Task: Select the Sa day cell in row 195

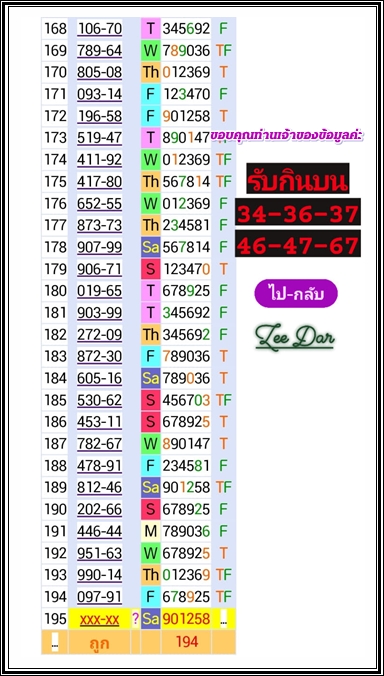Action: point(150,619)
